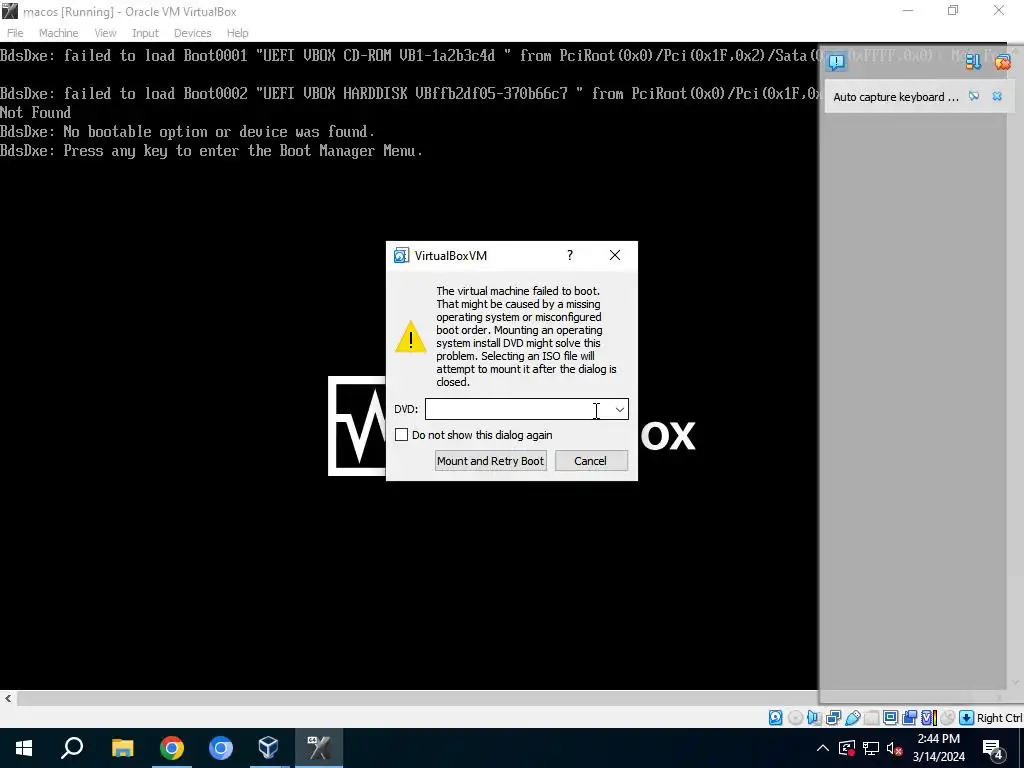Click the taskbar clock showing 2:44 PM
The image size is (1024, 768).
point(938,748)
